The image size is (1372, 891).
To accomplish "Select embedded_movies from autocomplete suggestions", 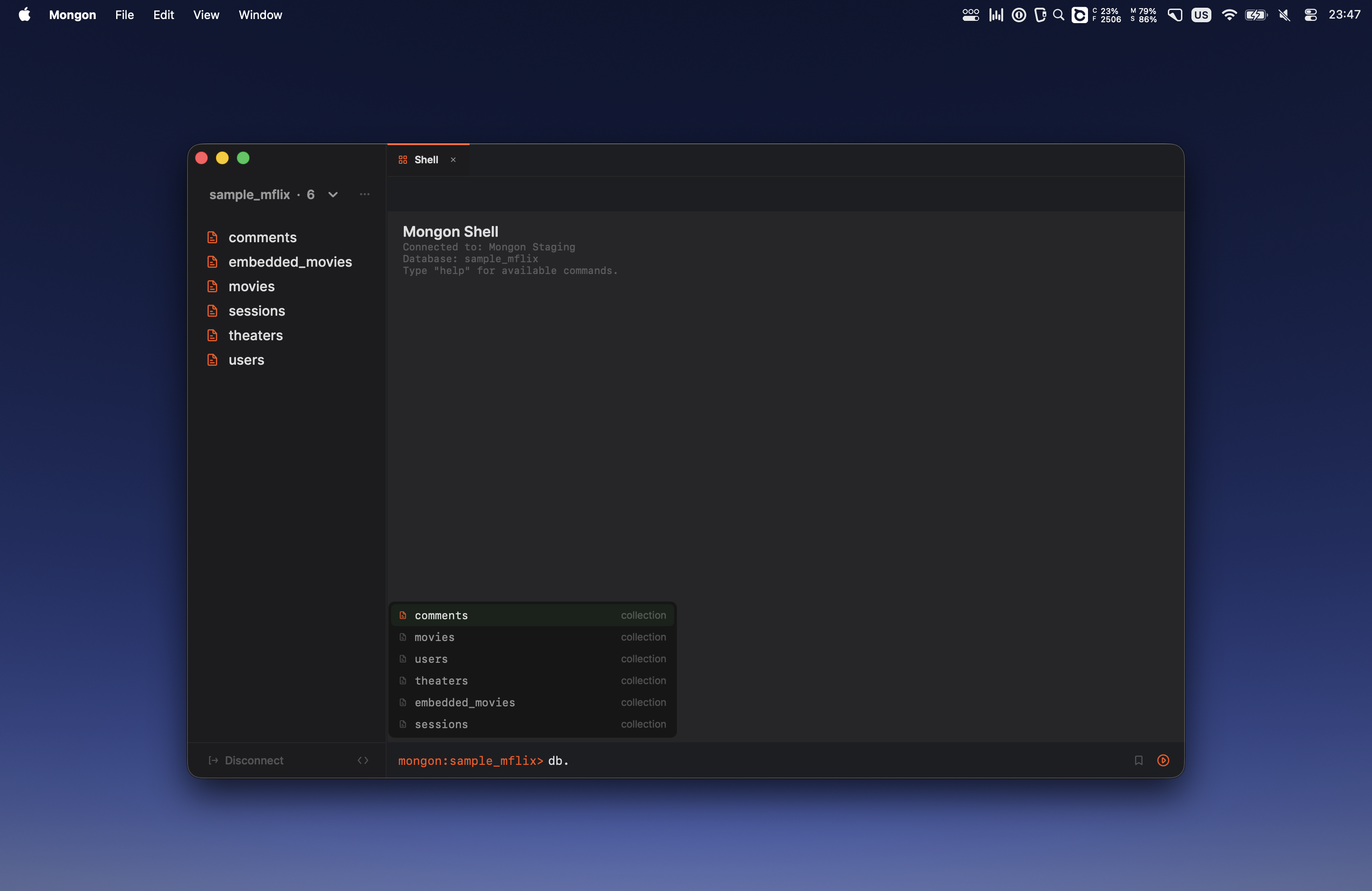I will [x=532, y=703].
